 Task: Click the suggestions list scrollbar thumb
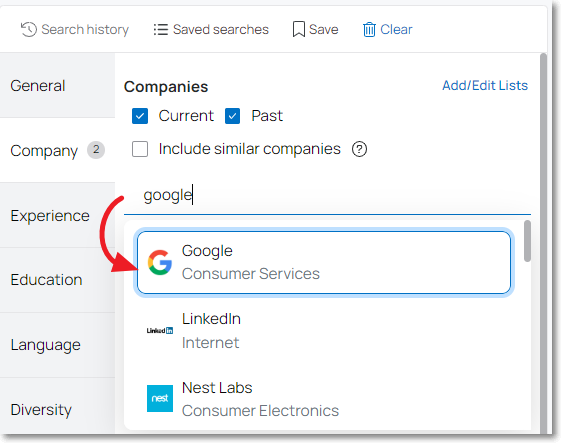point(527,241)
